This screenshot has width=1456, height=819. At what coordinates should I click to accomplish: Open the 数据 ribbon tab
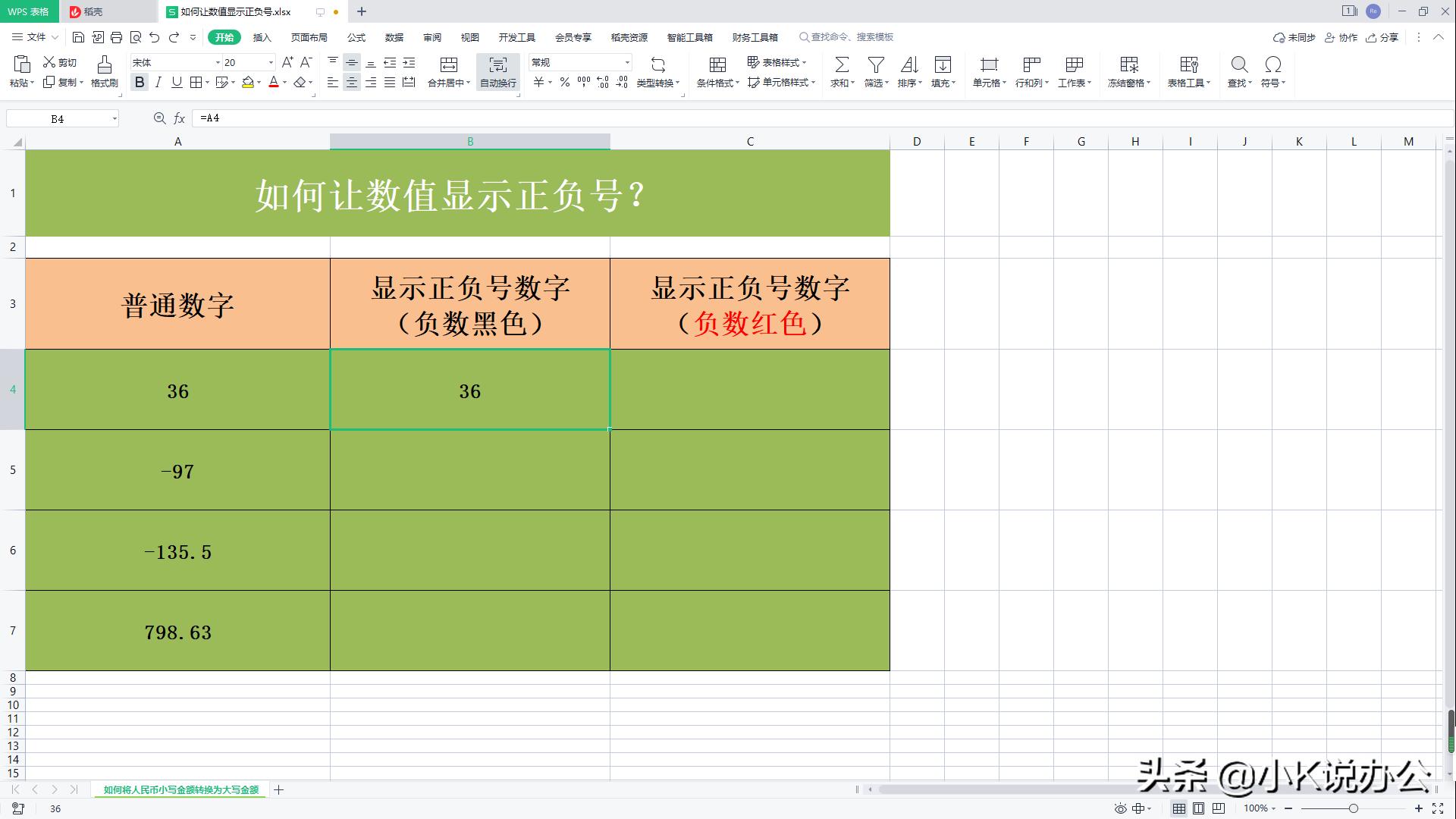tap(395, 37)
